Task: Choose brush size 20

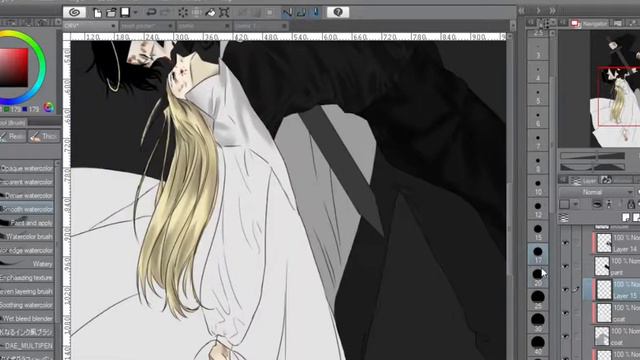Action: 538,278
